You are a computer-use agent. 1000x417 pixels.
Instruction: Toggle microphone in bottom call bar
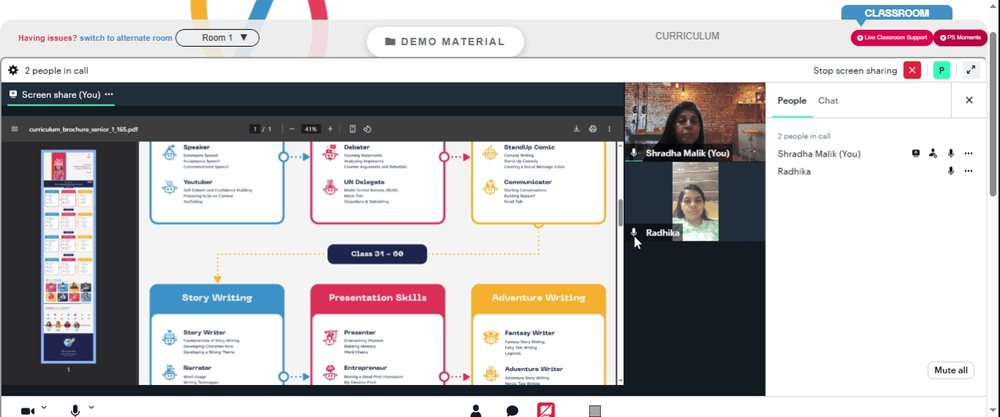click(x=75, y=411)
